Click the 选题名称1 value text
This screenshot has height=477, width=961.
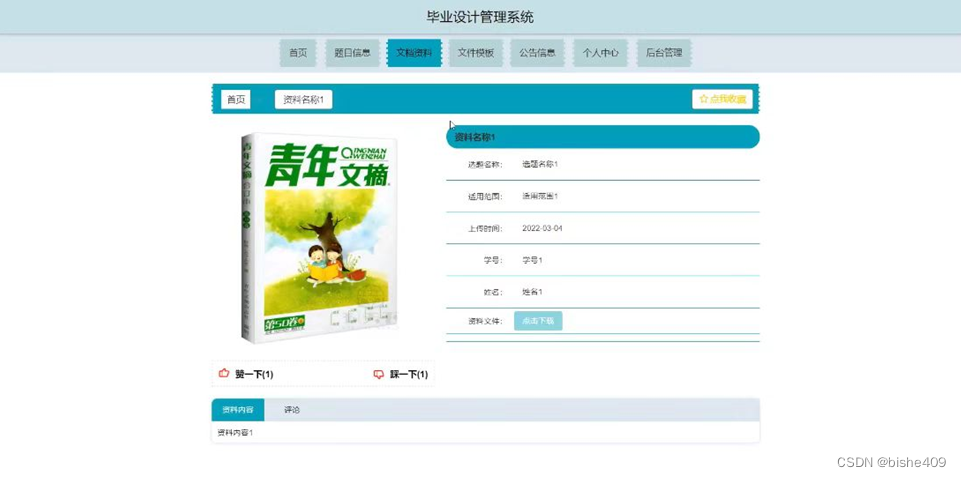pos(540,164)
